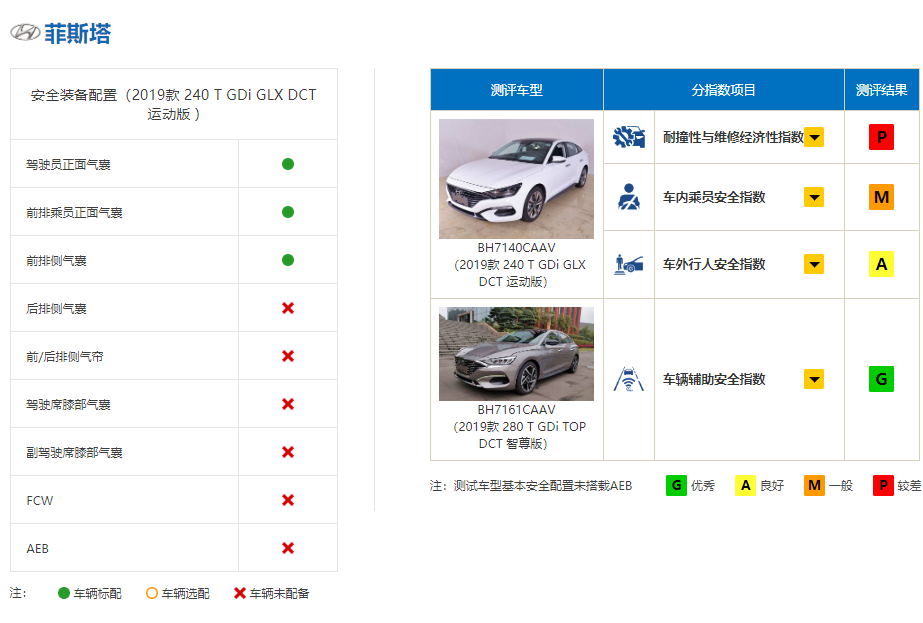Click red X for 前/后排侧气帘
Screen dimensions: 923x623
coord(288,356)
